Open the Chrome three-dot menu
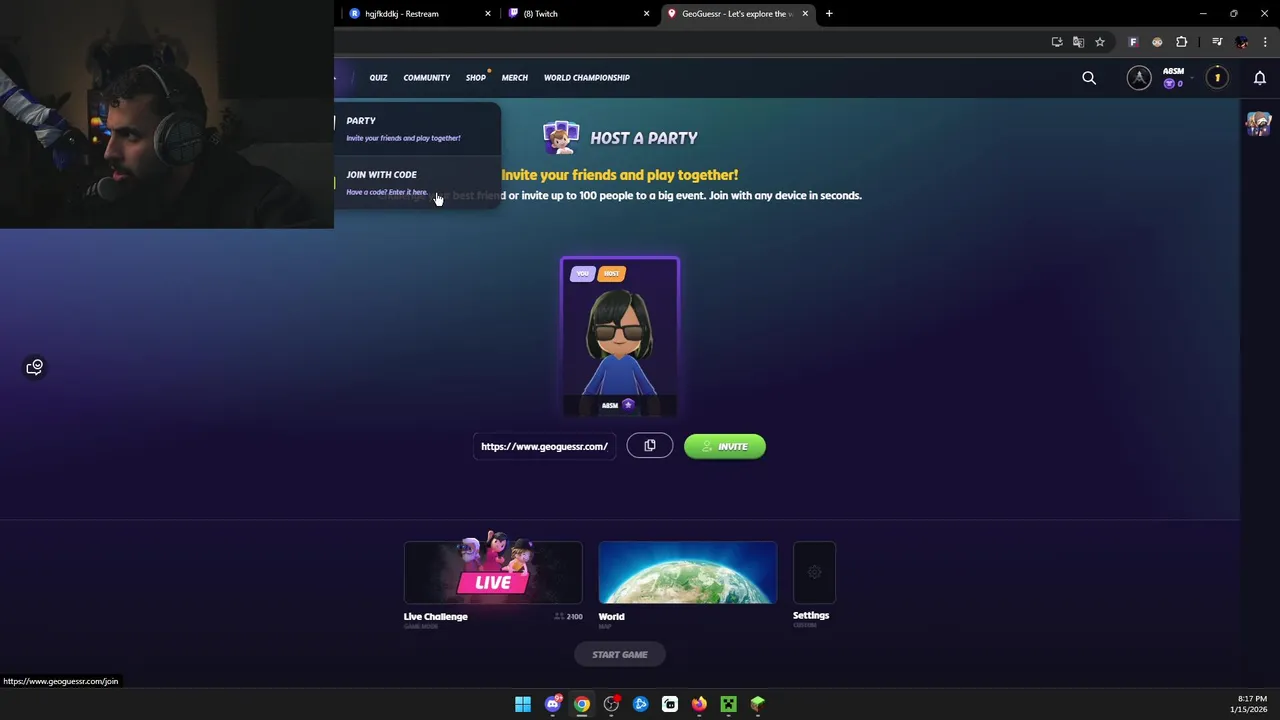Screen dimensions: 1280x720 [1265, 42]
